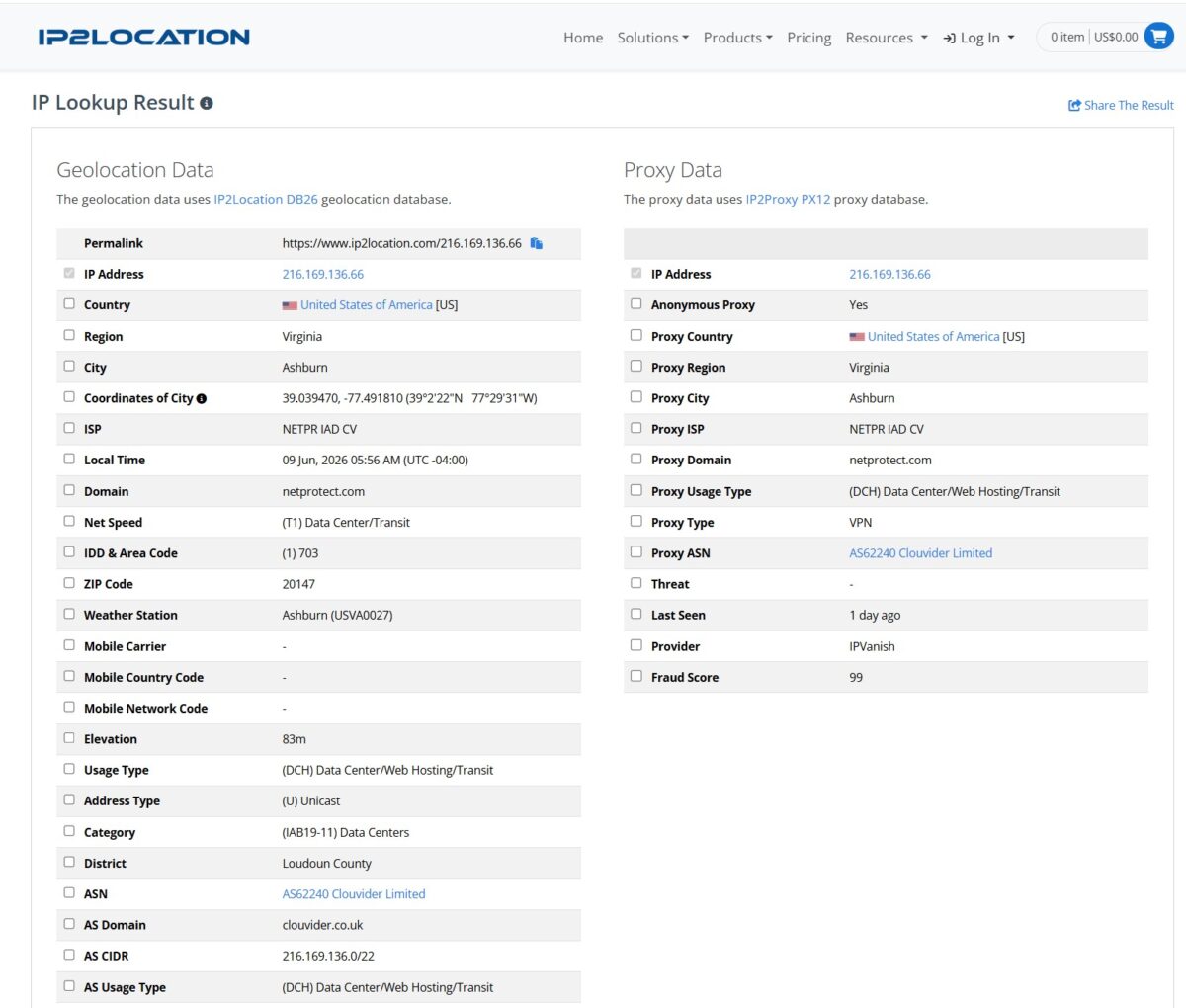Click the IPVanish provider value
1186x1008 pixels.
(872, 646)
